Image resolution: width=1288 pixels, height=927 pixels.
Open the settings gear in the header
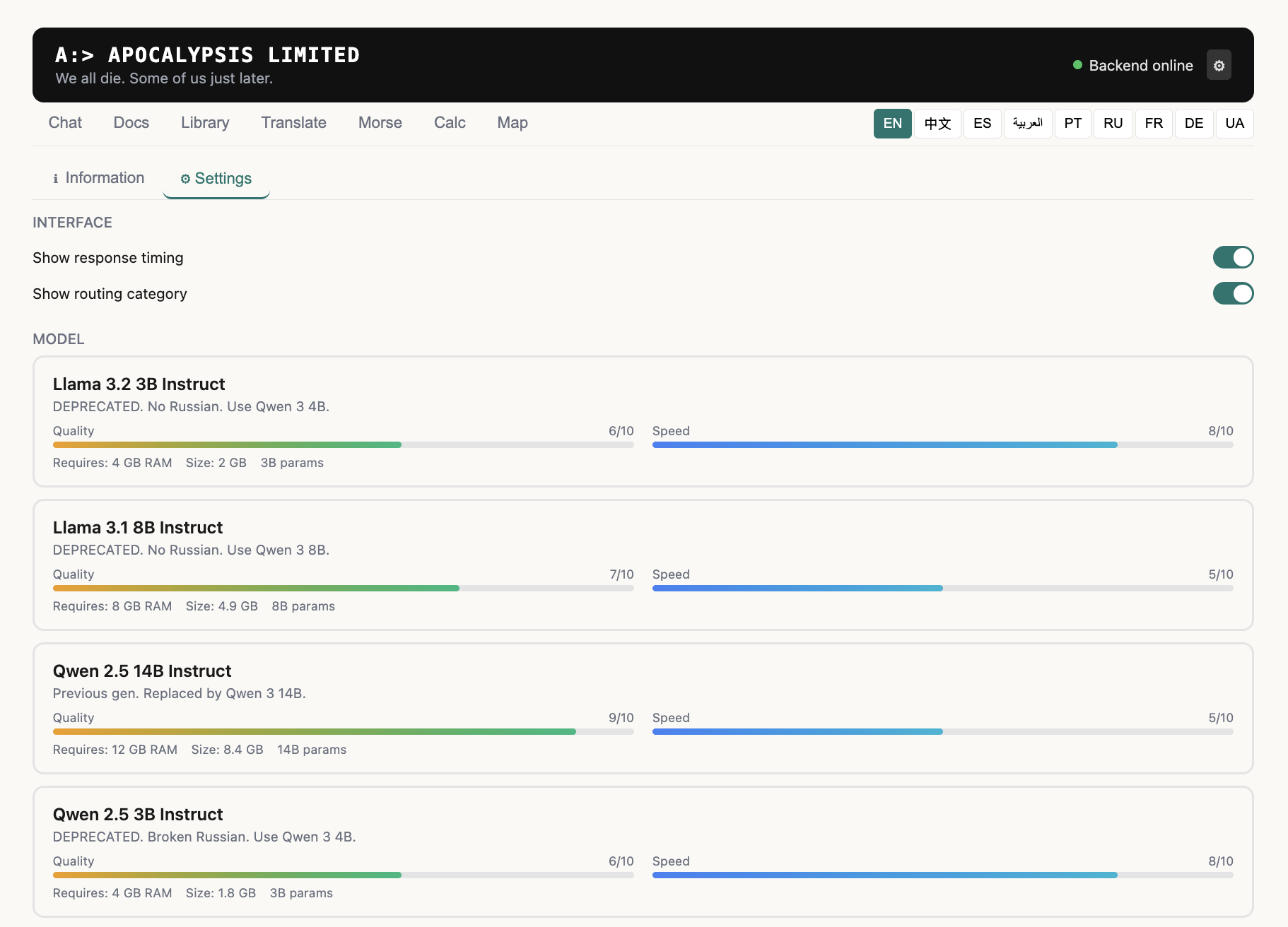tap(1219, 65)
